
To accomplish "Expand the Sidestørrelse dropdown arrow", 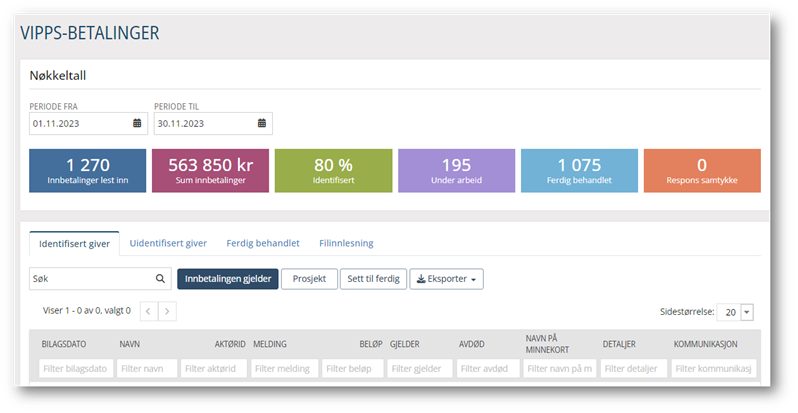I will (x=747, y=312).
